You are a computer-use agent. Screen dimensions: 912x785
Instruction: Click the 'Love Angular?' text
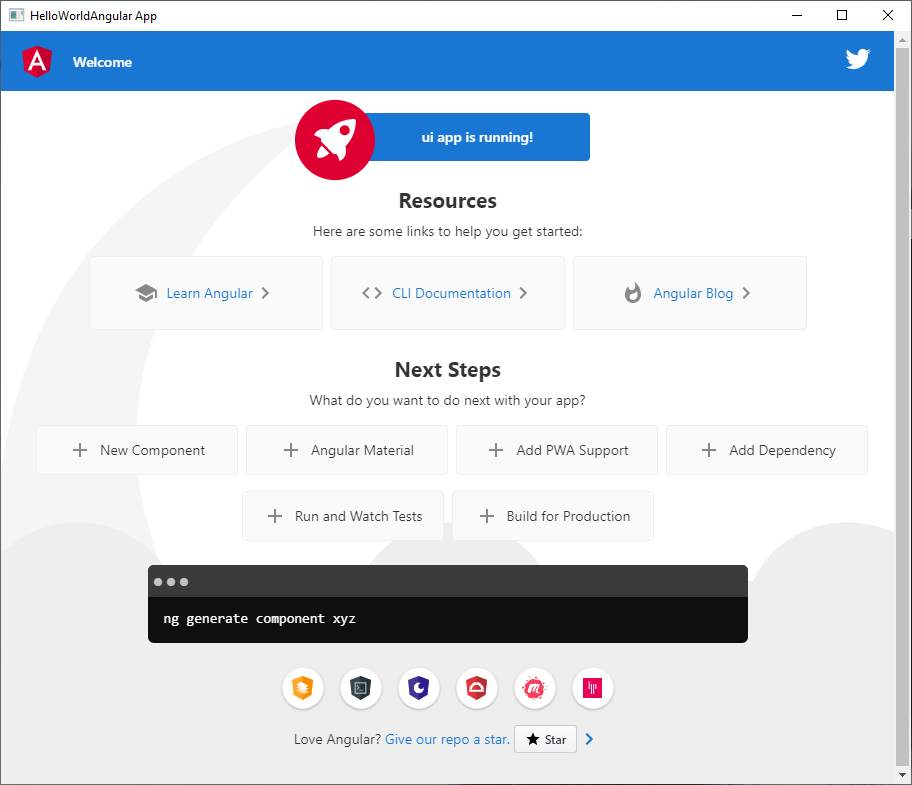(x=337, y=739)
